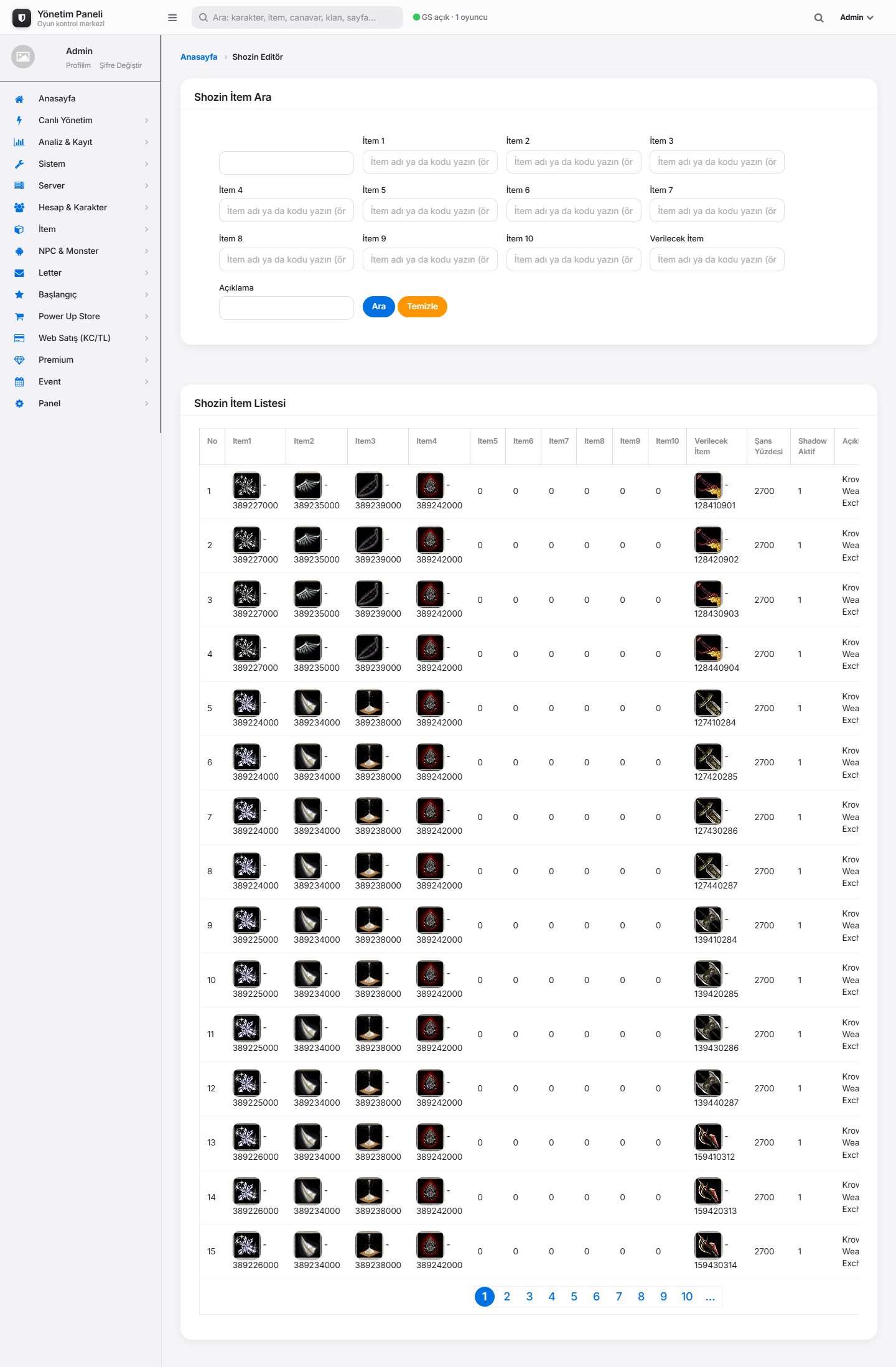Click the hamburger menu icon in header
This screenshot has width=896, height=1367.
click(x=172, y=17)
